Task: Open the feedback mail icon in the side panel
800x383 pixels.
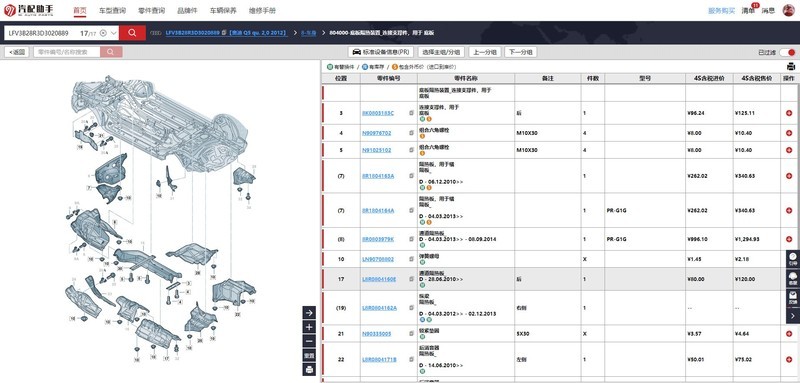Action: [x=793, y=297]
